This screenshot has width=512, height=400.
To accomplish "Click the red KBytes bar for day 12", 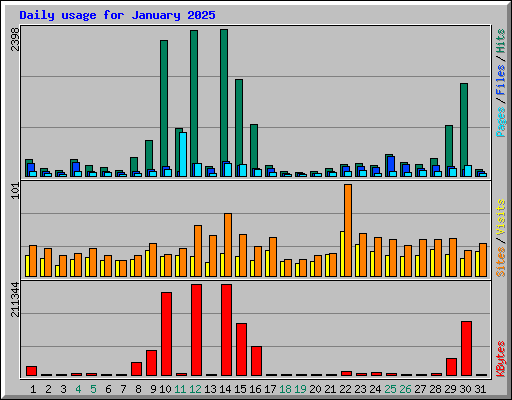I will pos(196,330).
